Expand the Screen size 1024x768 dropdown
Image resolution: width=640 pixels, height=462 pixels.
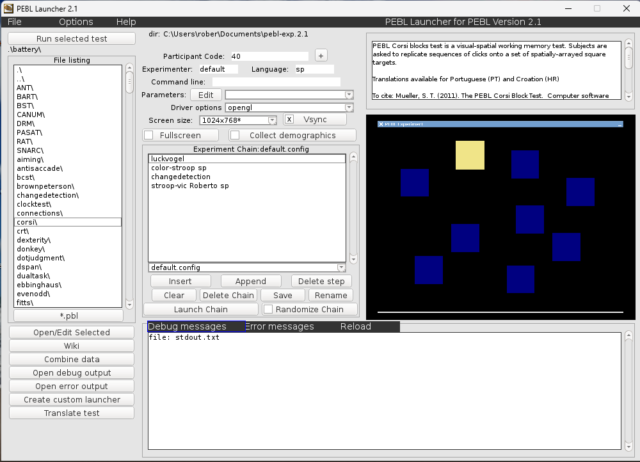click(272, 120)
